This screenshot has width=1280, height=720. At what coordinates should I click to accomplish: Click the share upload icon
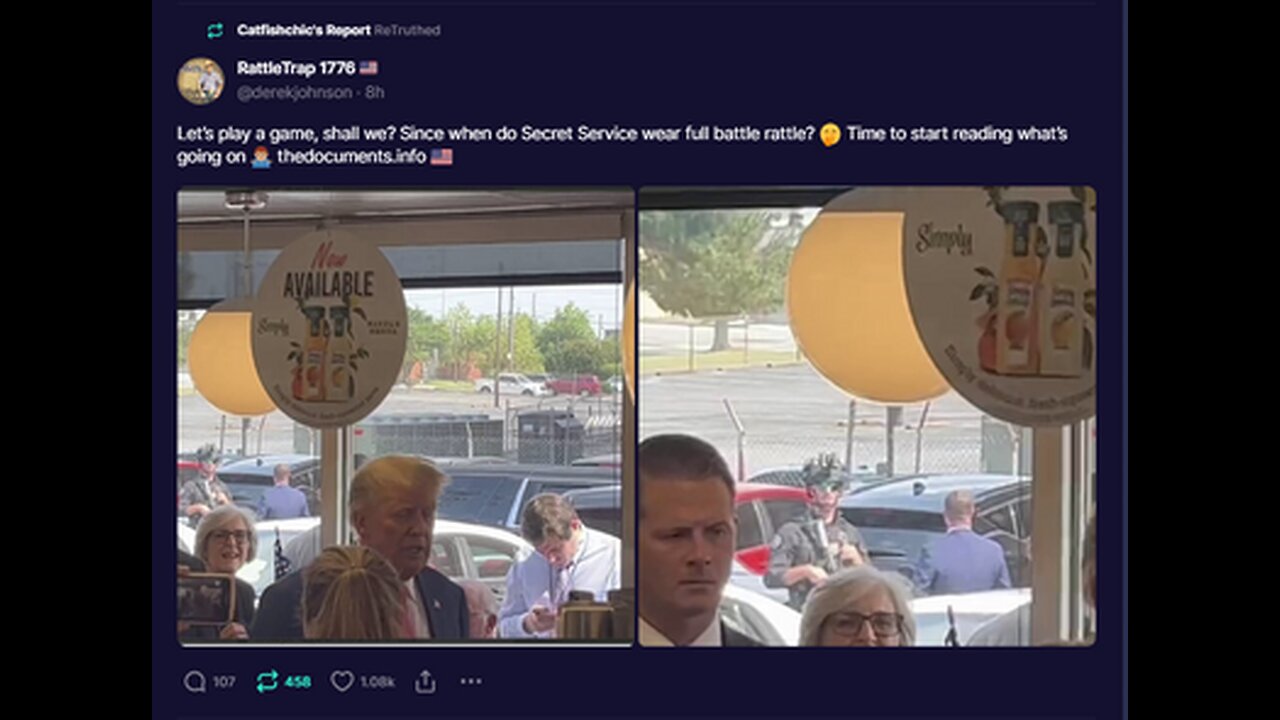click(x=425, y=682)
